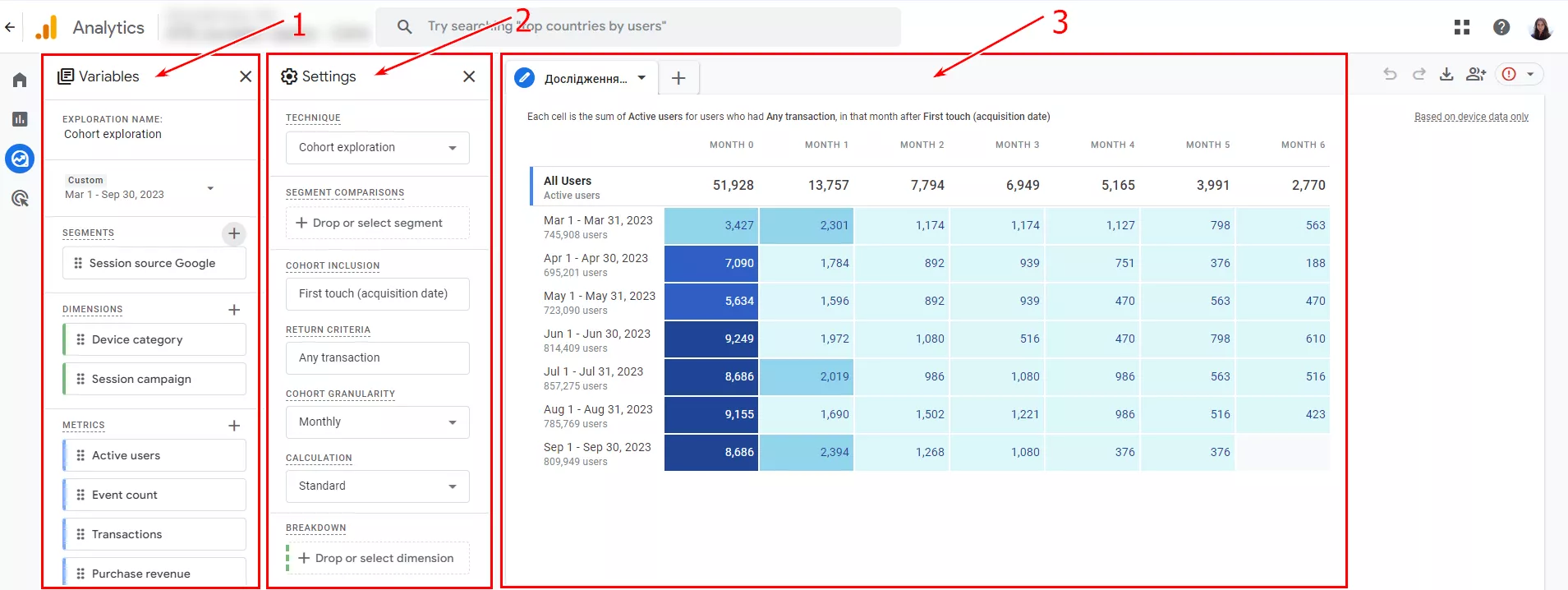Grab the Active users drag handle
This screenshot has width=1568, height=590.
click(80, 455)
